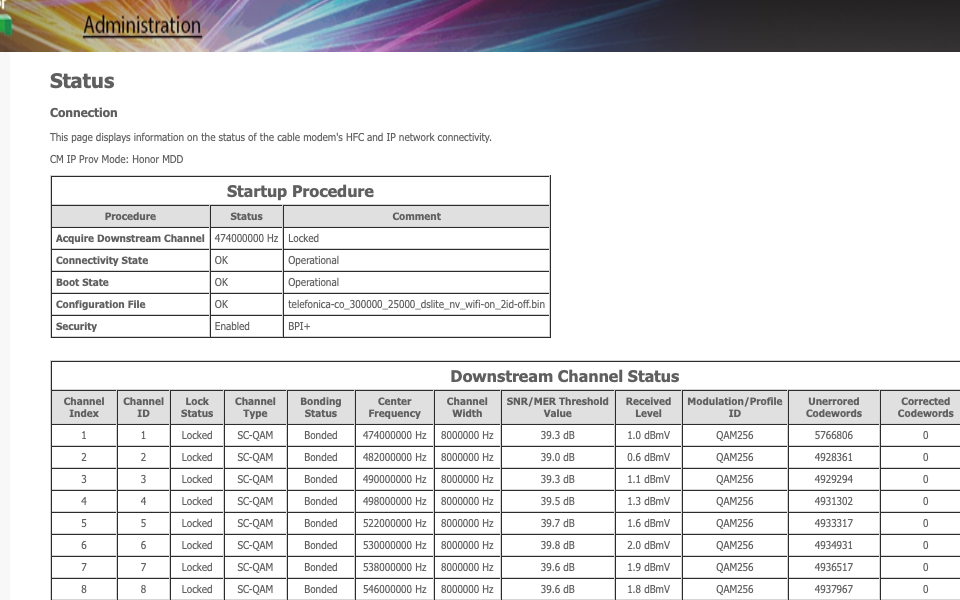Select 'Downstream Channel Status' table title
The height and width of the screenshot is (600, 960).
point(564,376)
